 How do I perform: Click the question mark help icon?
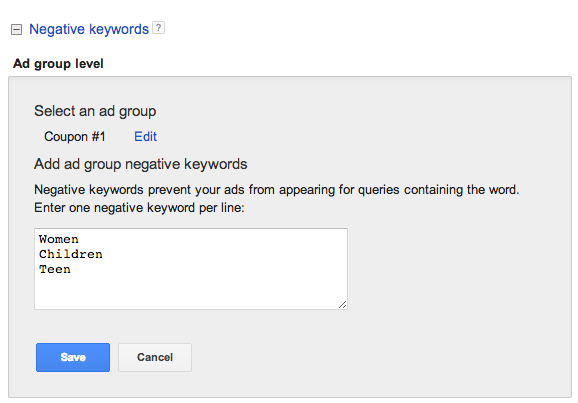pyautogui.click(x=159, y=28)
